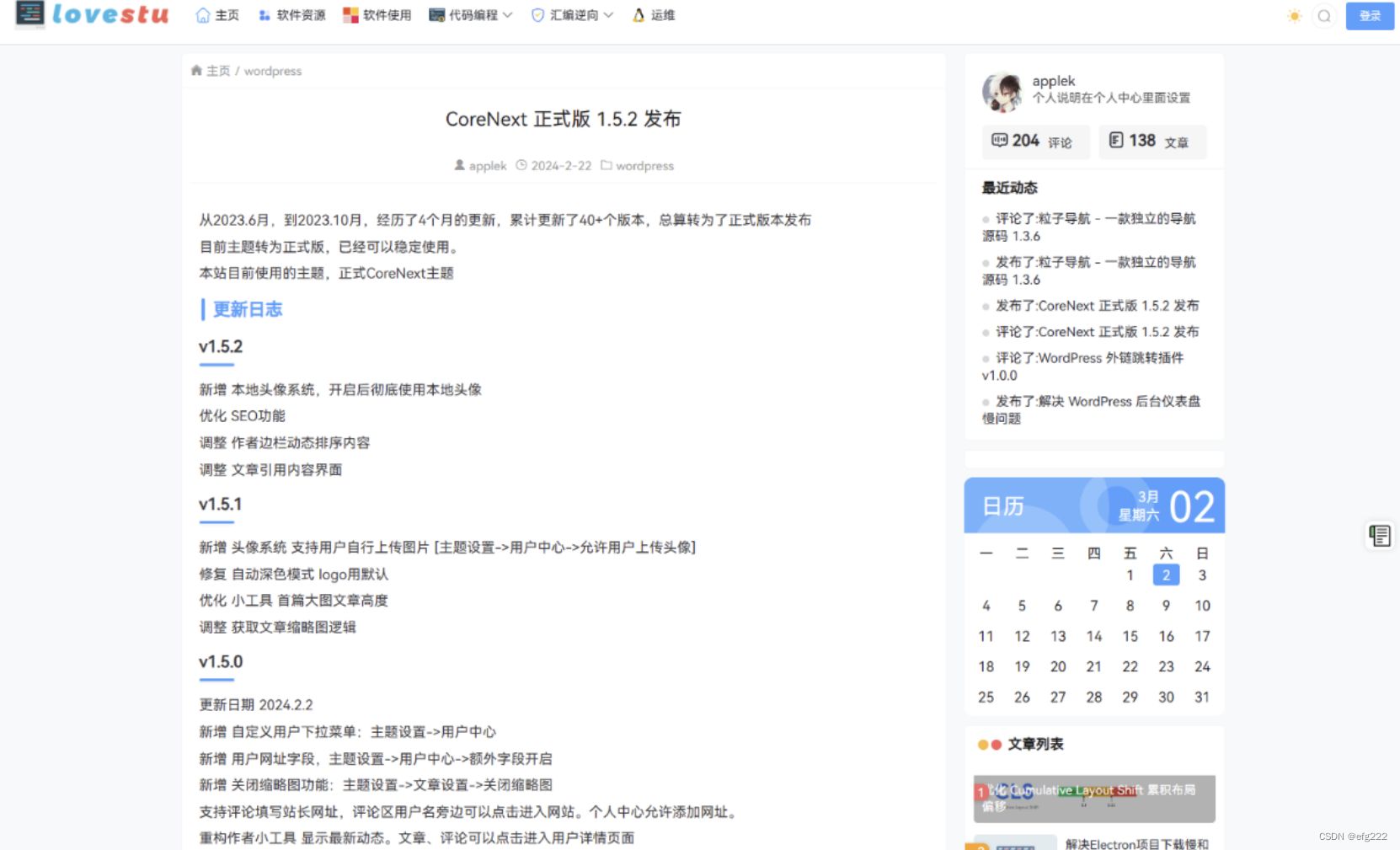Select the 主页 home icon in navbar
Viewport: 1400px width, 850px height.
point(202,14)
